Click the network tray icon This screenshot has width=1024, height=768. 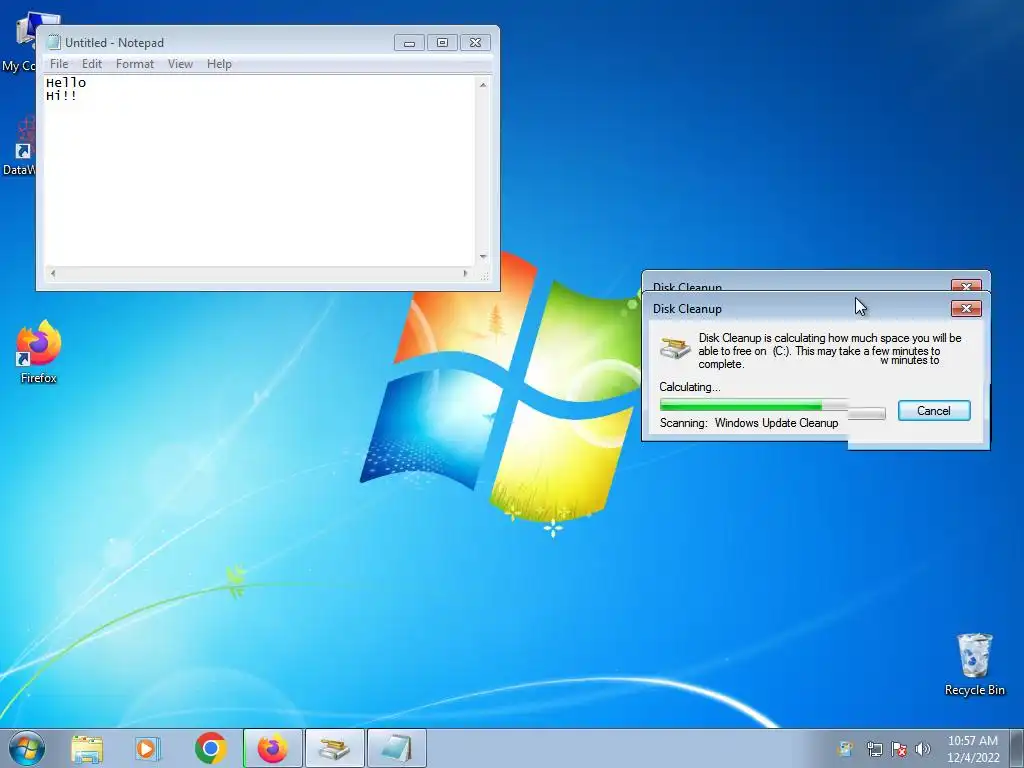point(874,749)
